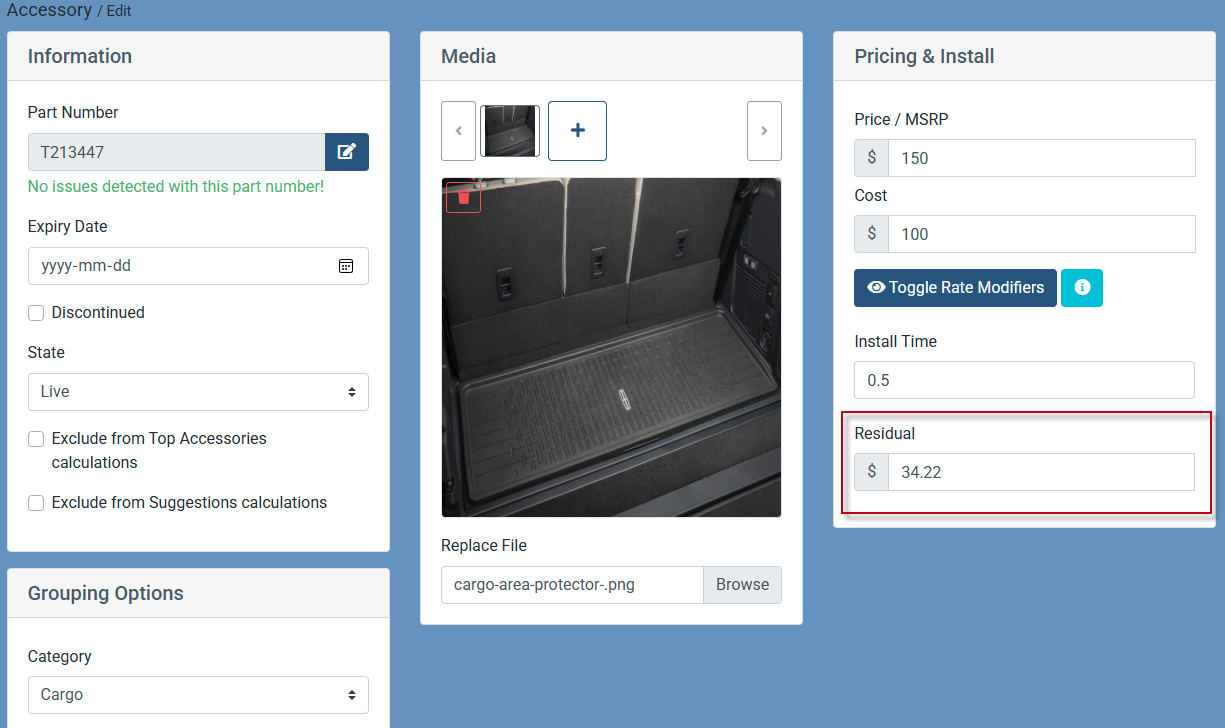The width and height of the screenshot is (1225, 728).
Task: Click the cyan info icon button
Action: pyautogui.click(x=1081, y=288)
